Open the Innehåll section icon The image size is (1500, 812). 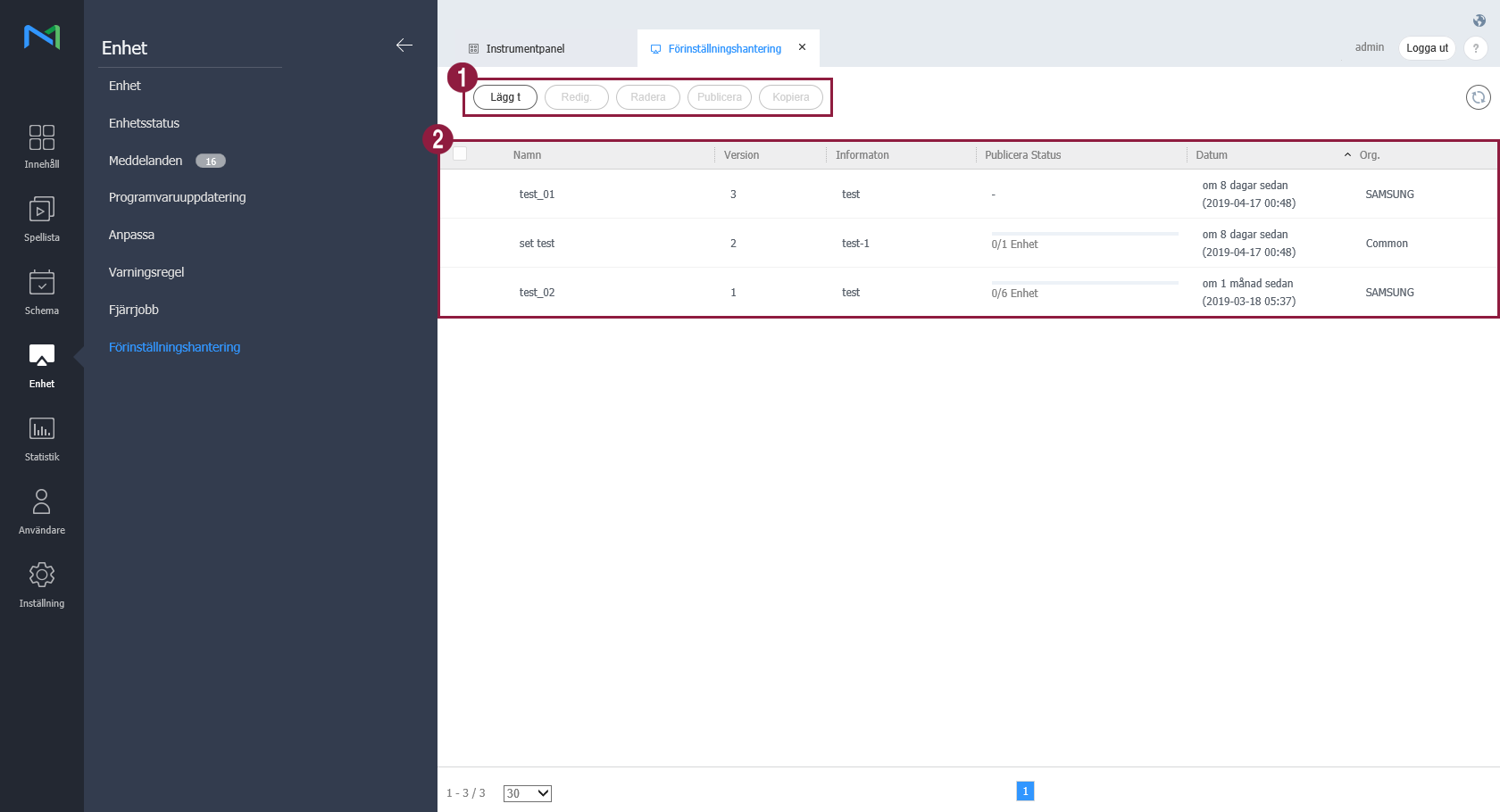click(x=41, y=137)
